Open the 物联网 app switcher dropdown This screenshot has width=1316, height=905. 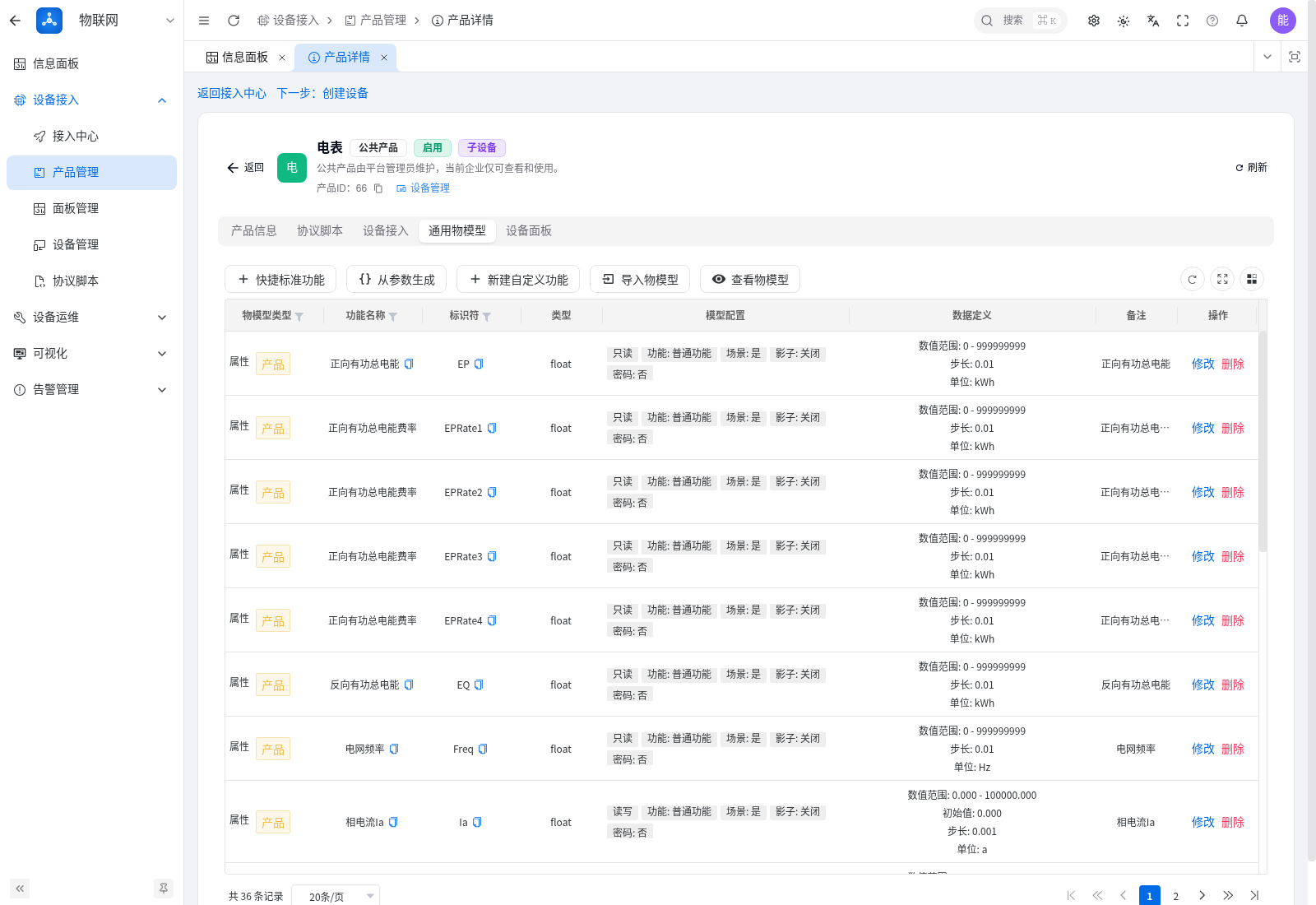click(170, 21)
